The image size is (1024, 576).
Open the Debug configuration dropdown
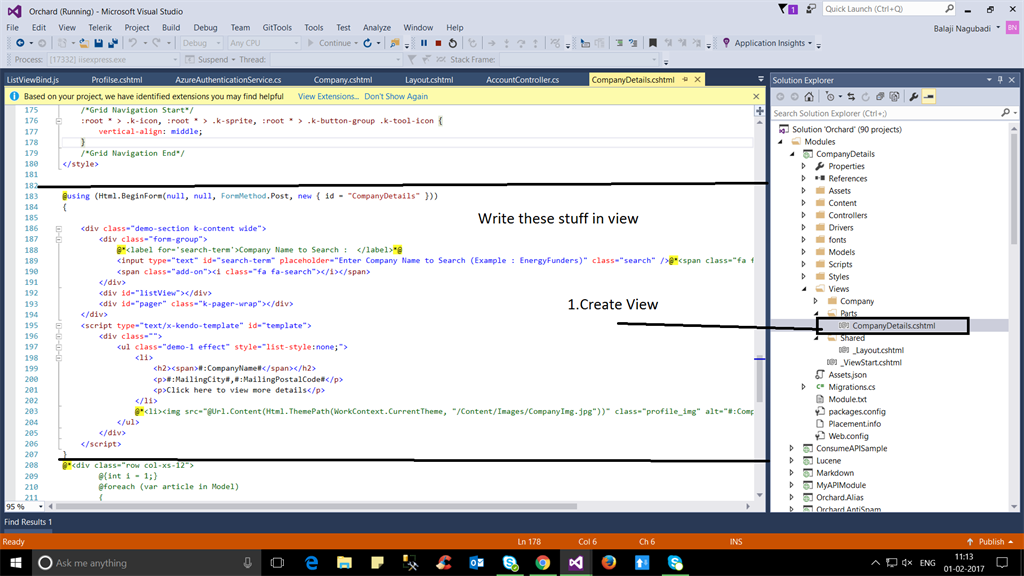(201, 43)
